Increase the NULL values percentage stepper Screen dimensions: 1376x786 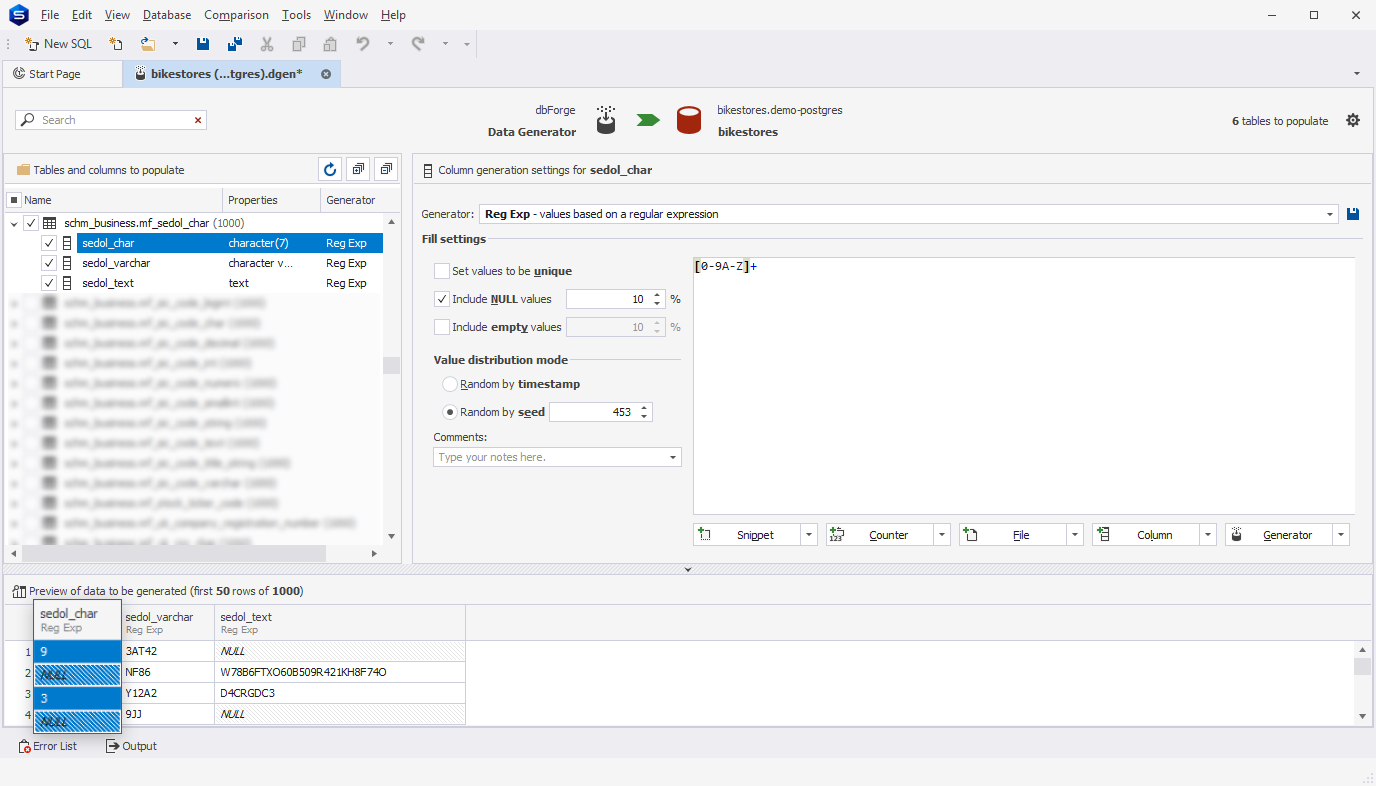657,295
